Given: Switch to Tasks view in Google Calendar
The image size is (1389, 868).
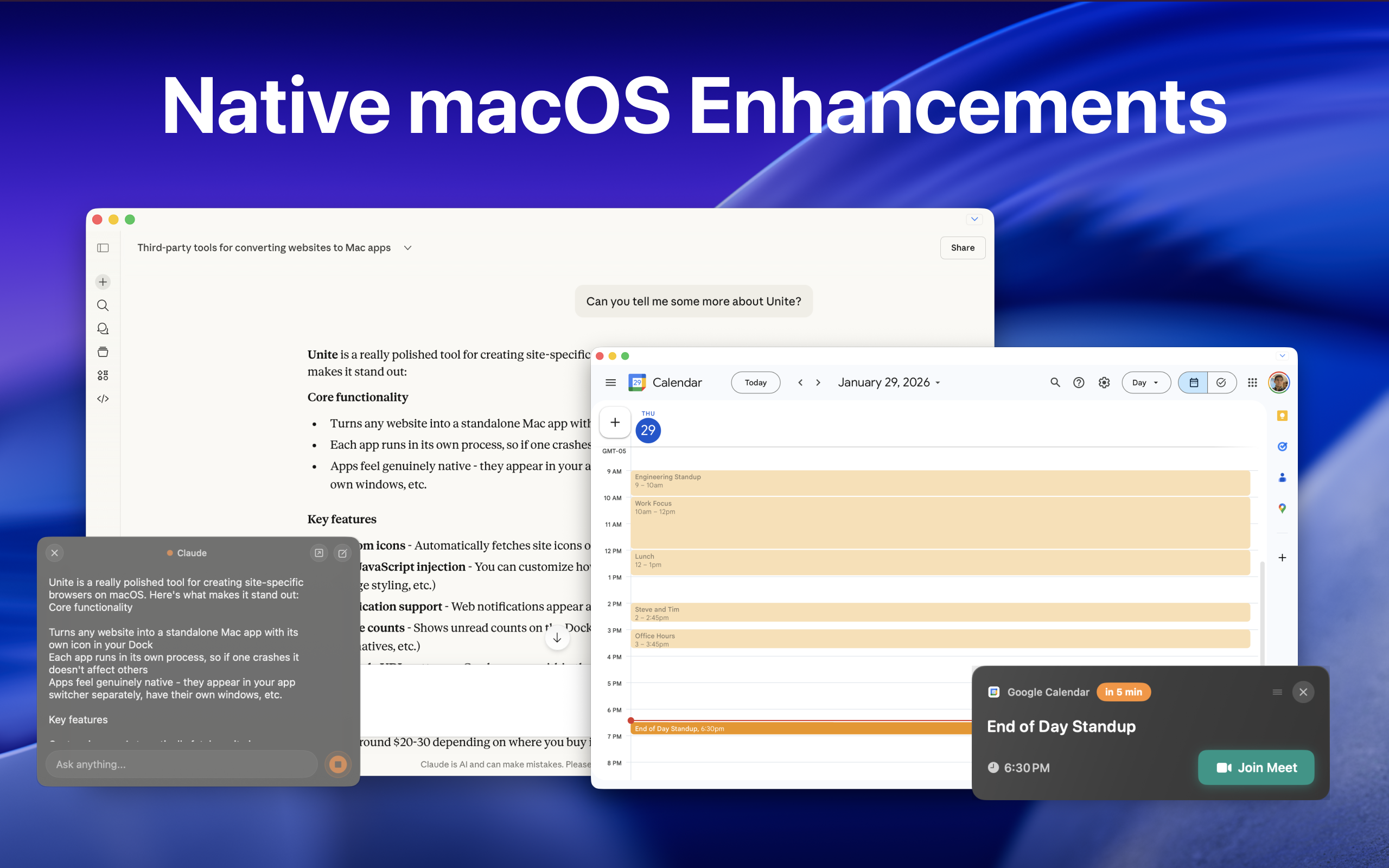Looking at the screenshot, I should 1222,382.
